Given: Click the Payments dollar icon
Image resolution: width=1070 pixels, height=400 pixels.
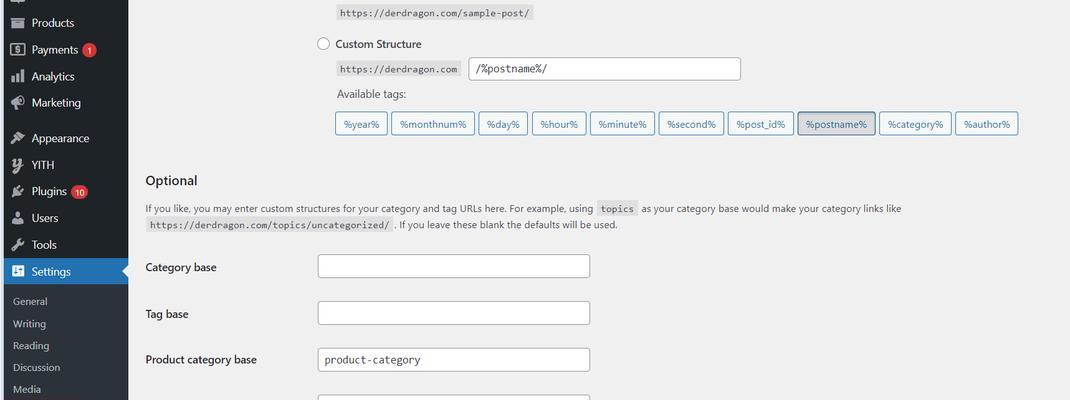Looking at the screenshot, I should point(18,50).
